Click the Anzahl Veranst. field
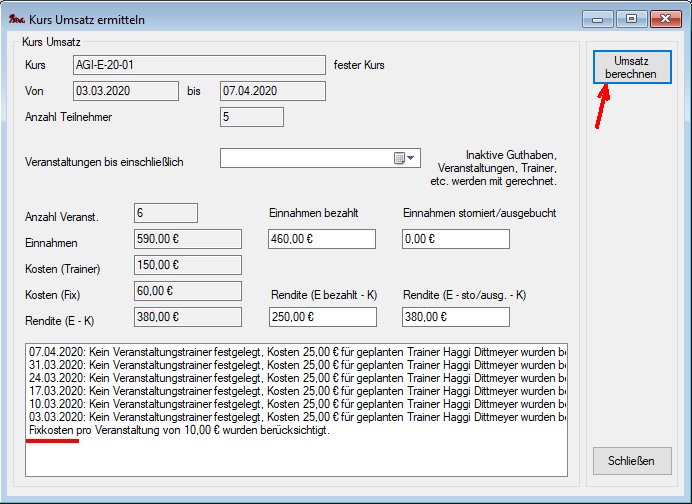692x504 pixels. tap(165, 212)
